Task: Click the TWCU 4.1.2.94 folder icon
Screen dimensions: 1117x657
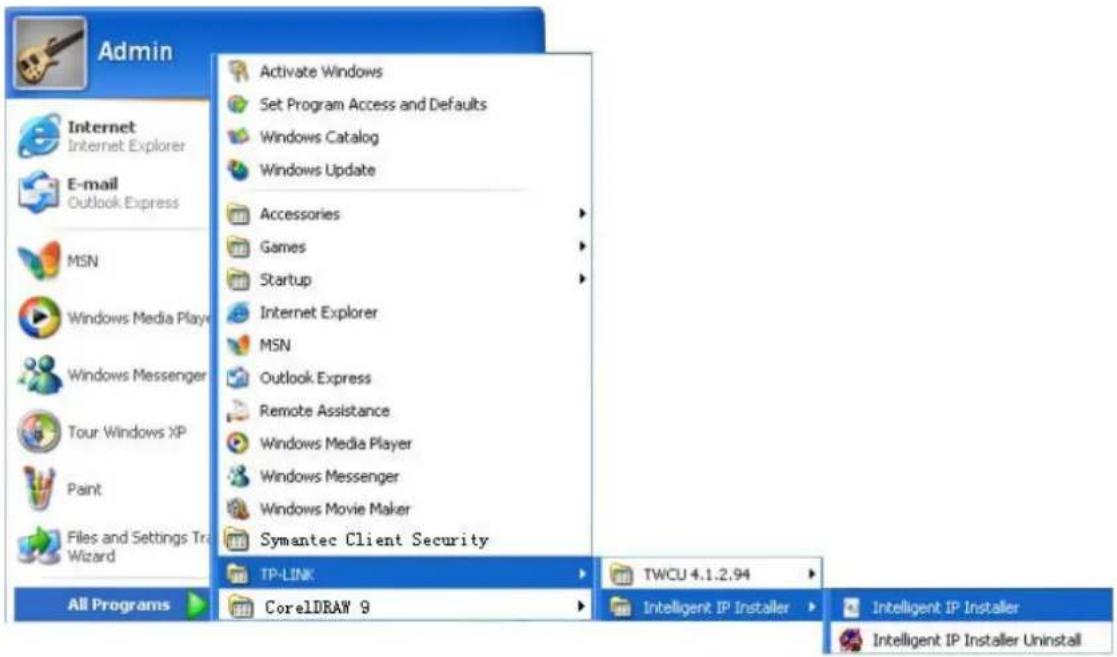Action: coord(621,574)
